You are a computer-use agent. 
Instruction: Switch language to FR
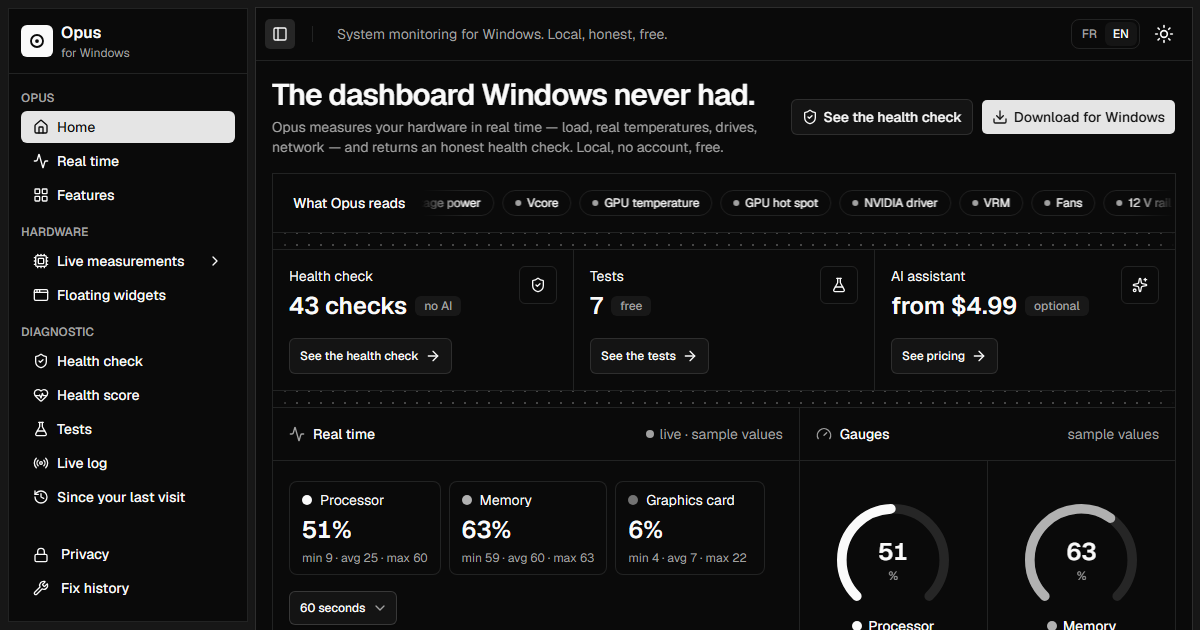1089,34
